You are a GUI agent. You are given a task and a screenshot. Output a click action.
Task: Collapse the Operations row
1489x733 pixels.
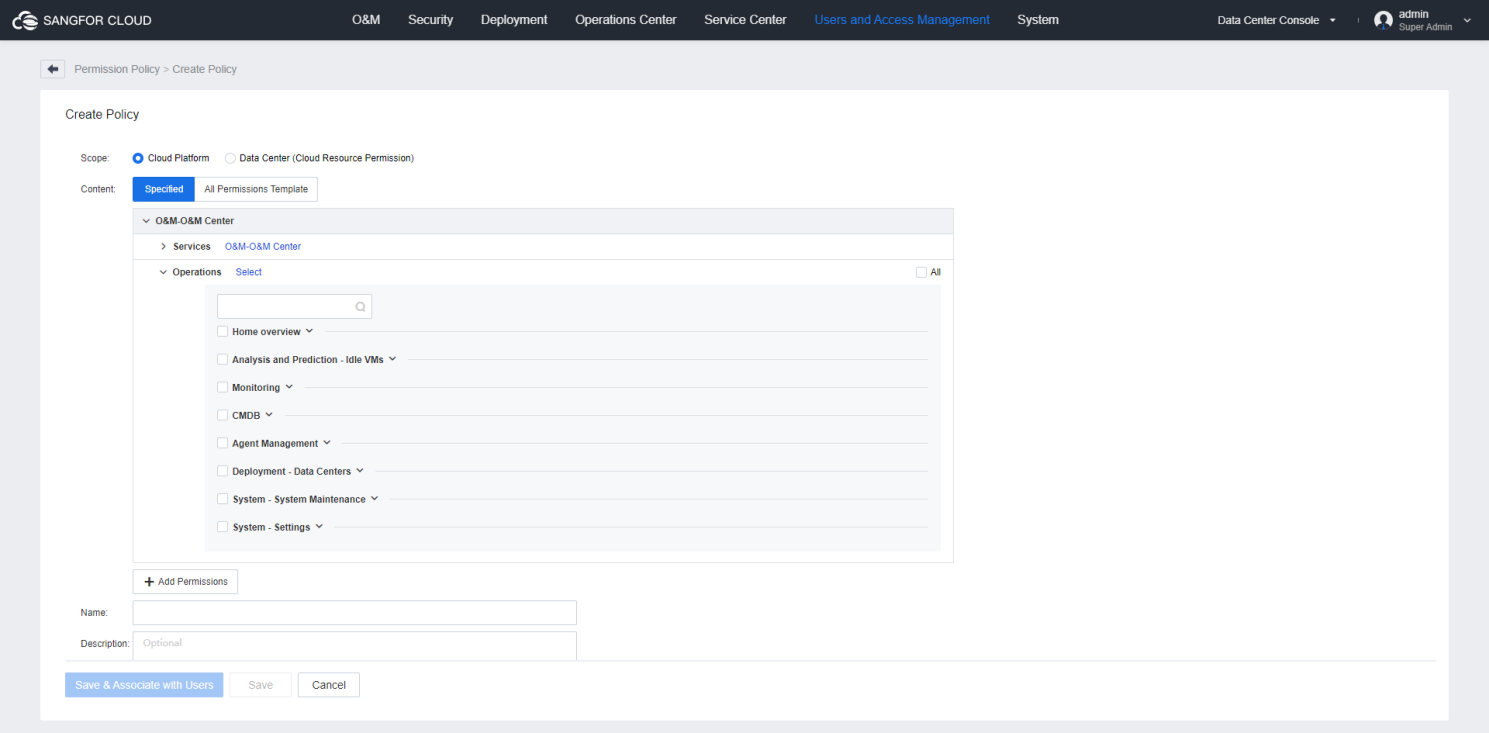click(163, 272)
